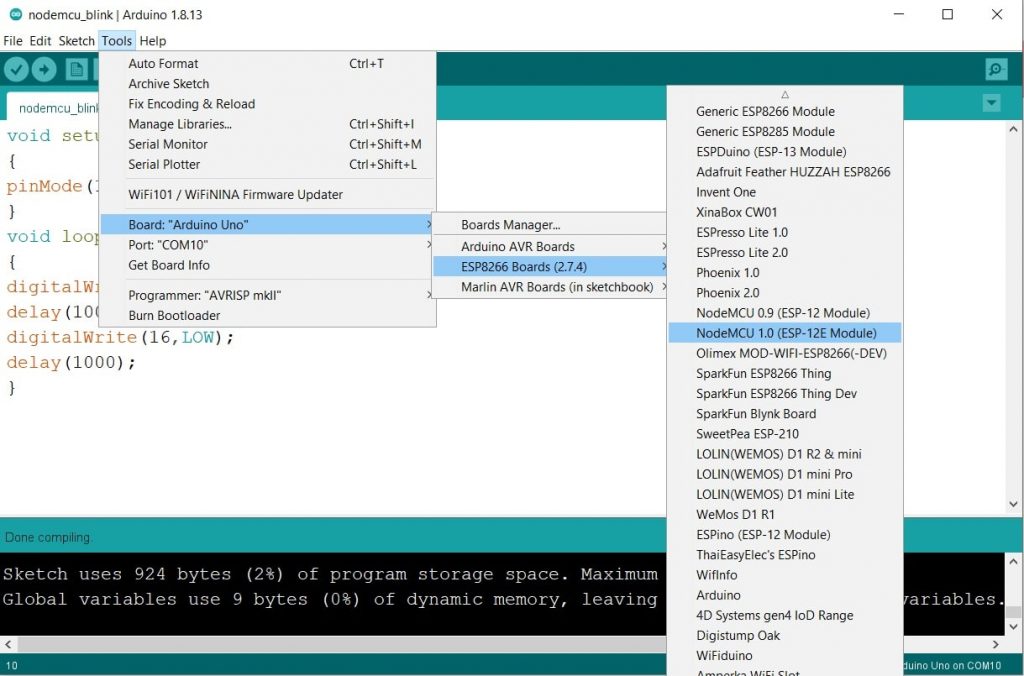Choose SweetPea ESP-210

(785, 434)
